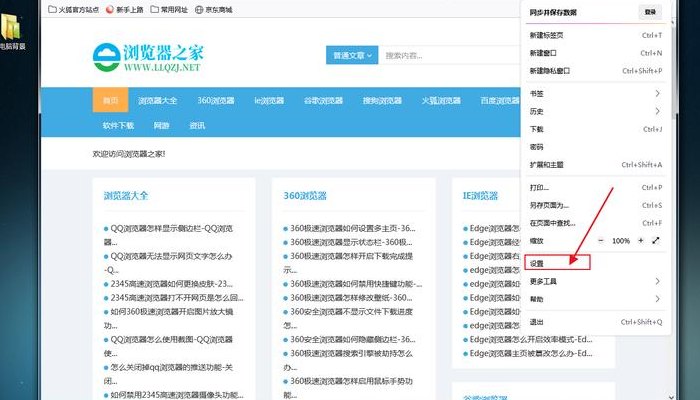Screen dimensions: 700x400
Task: Open the 网游 nav tab
Action: click(162, 125)
